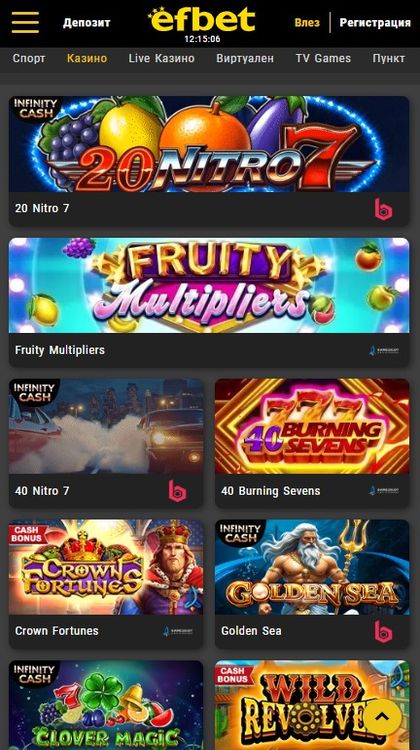Open the Виртуален tab

[245, 58]
